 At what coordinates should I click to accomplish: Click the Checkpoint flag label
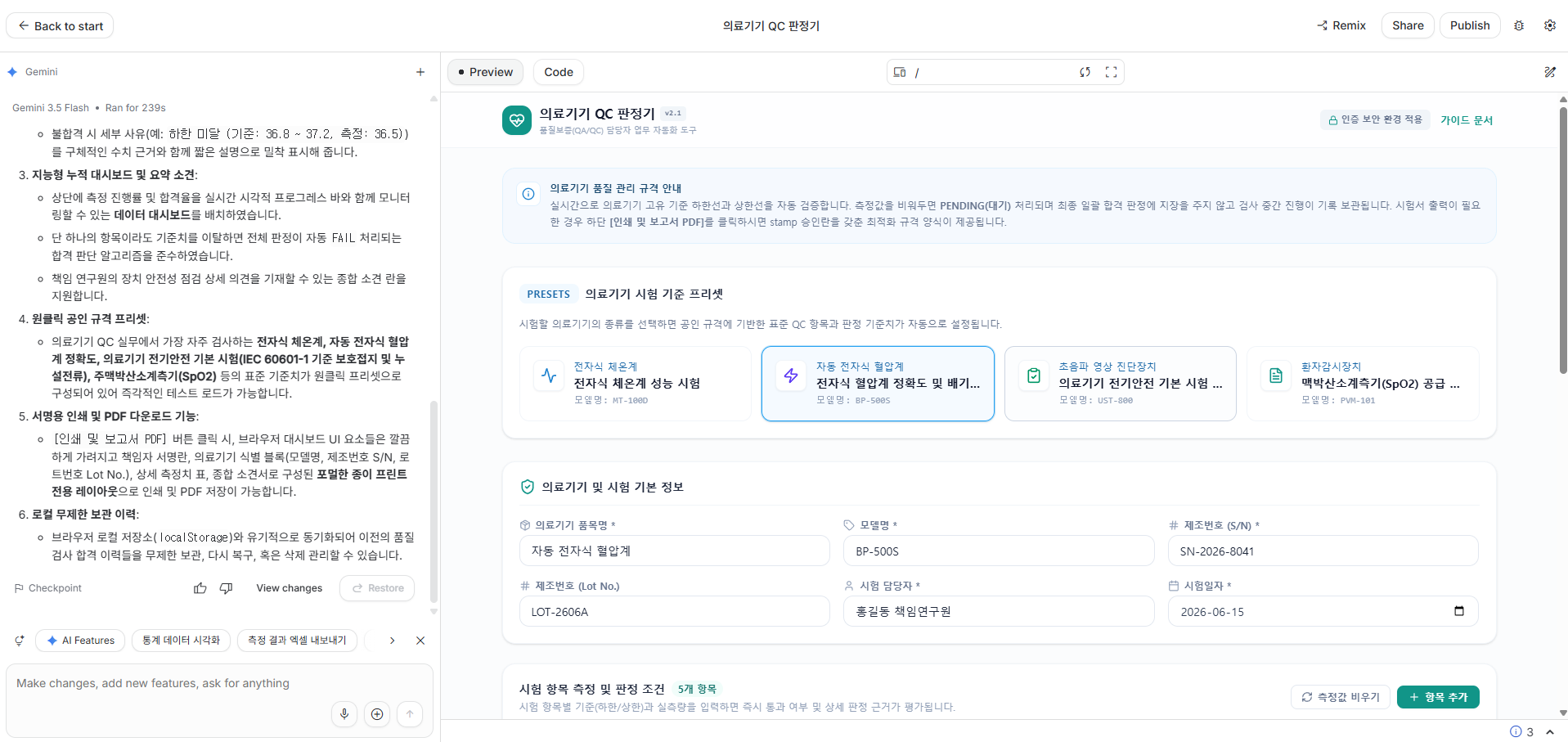tap(48, 588)
